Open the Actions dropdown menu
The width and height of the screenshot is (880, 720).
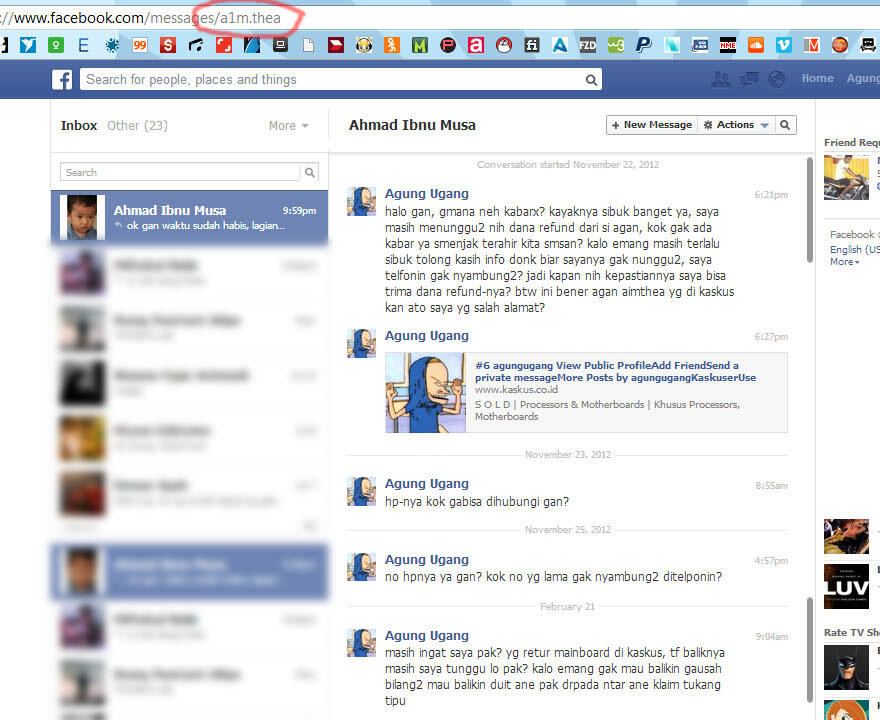[736, 125]
